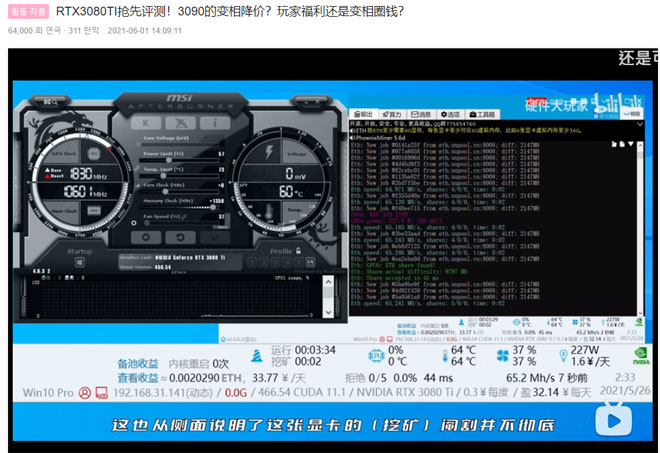Open the RTX3080TI抢先评测 title
660x453 pixels.
[x=230, y=11]
